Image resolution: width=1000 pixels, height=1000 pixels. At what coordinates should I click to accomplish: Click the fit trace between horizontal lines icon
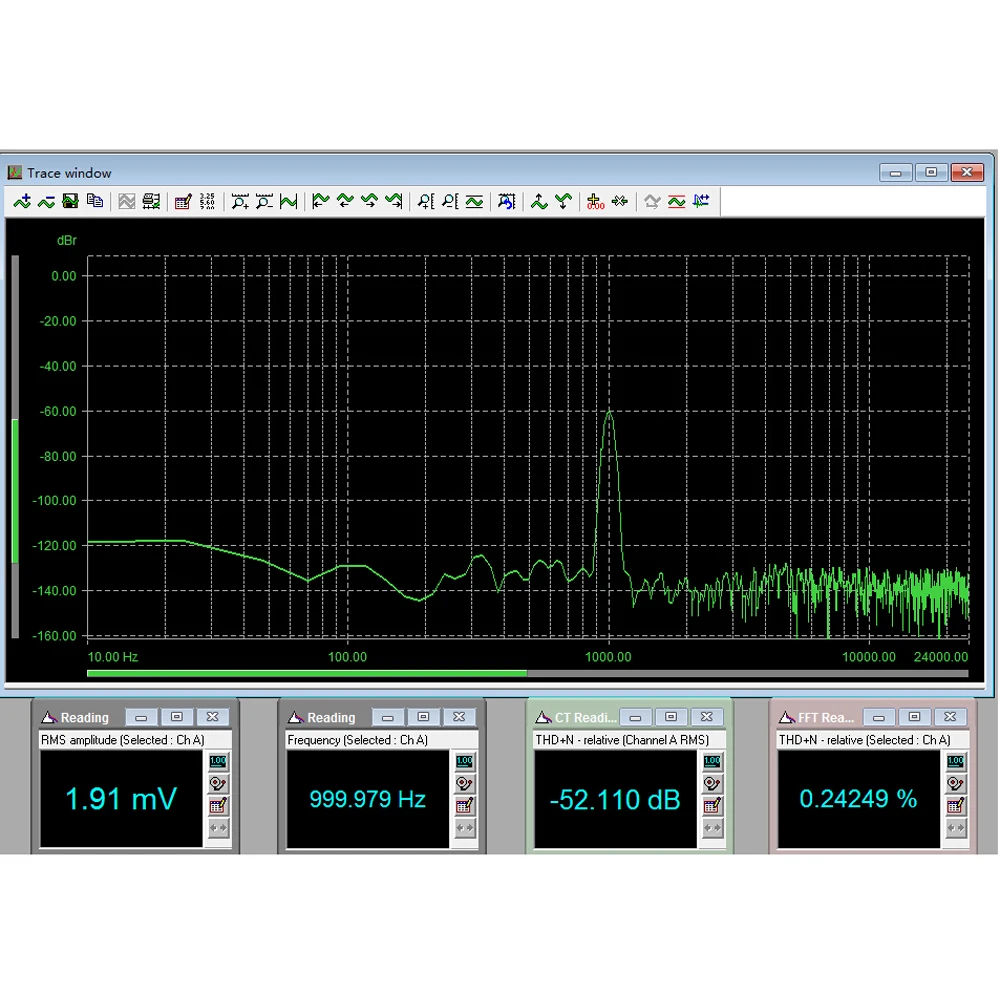point(474,202)
